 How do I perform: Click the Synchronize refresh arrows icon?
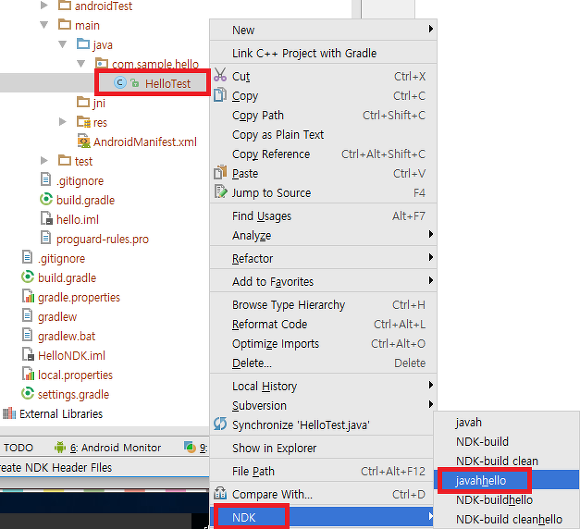pos(220,424)
